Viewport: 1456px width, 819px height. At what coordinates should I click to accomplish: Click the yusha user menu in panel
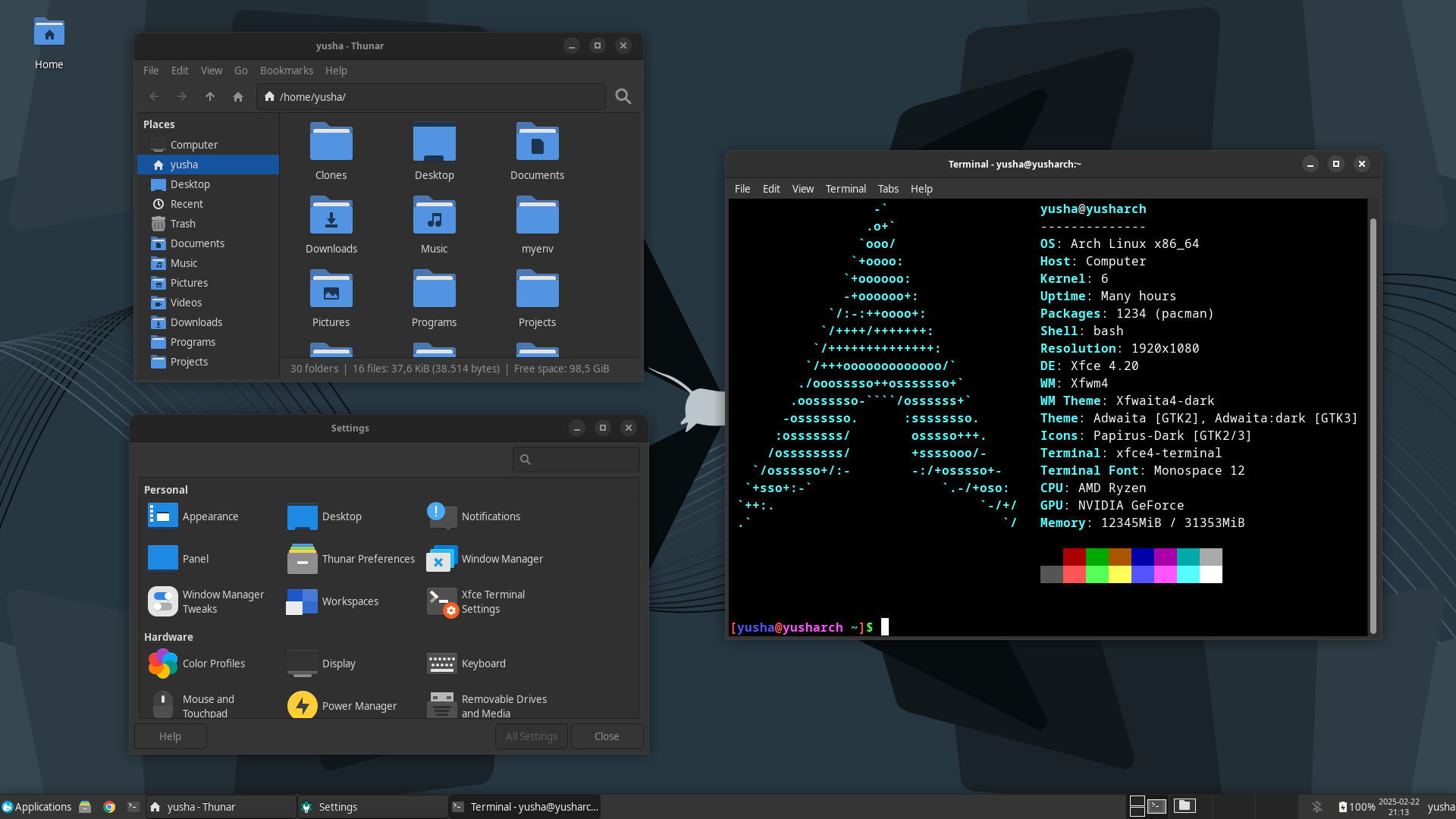tap(1440, 807)
